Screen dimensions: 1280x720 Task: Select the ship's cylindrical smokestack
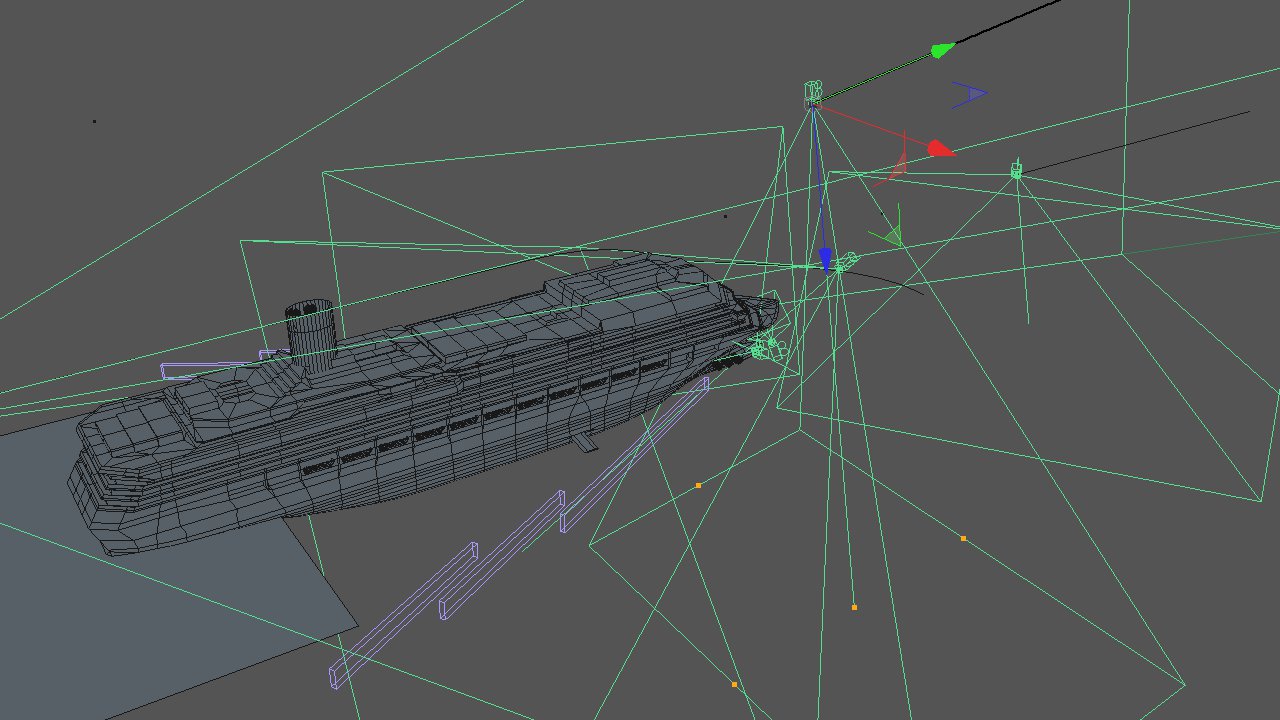coord(310,335)
